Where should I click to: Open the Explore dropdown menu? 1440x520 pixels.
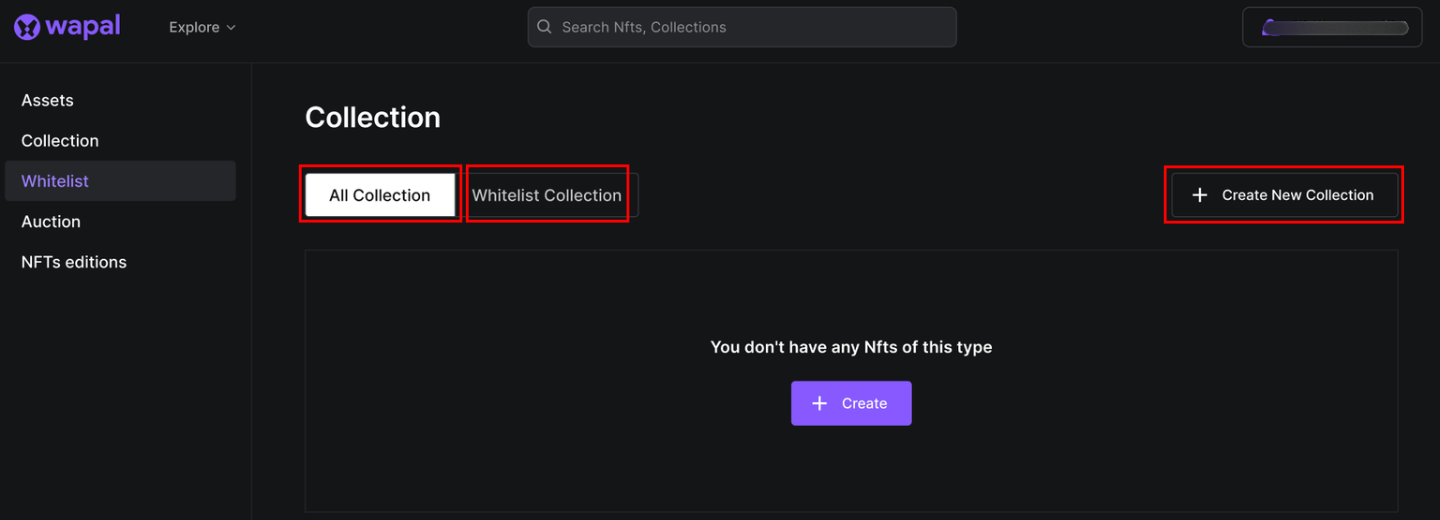[193, 27]
